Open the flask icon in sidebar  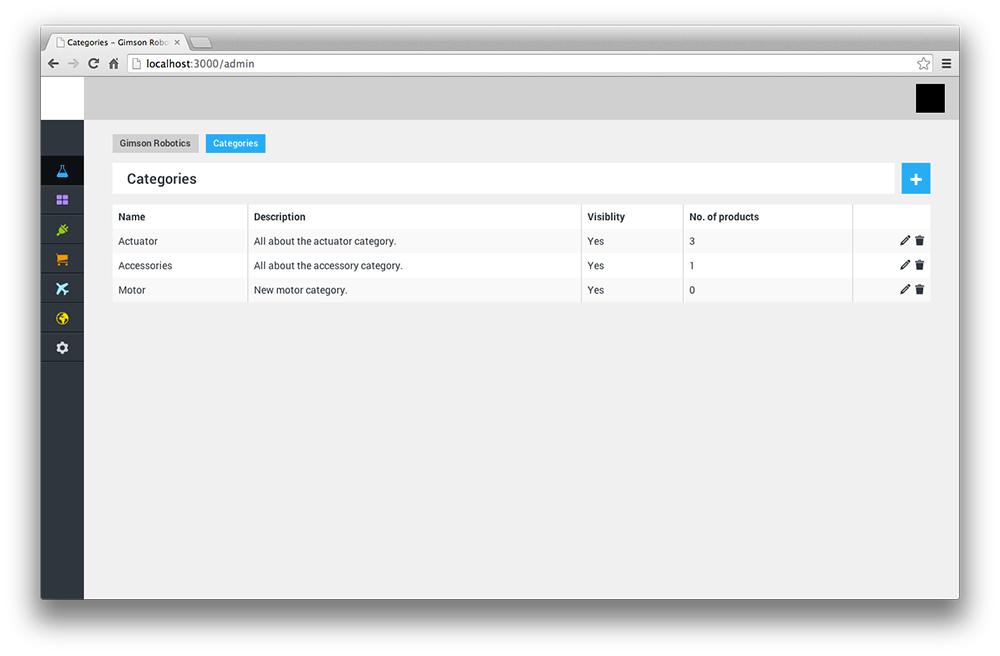point(62,171)
